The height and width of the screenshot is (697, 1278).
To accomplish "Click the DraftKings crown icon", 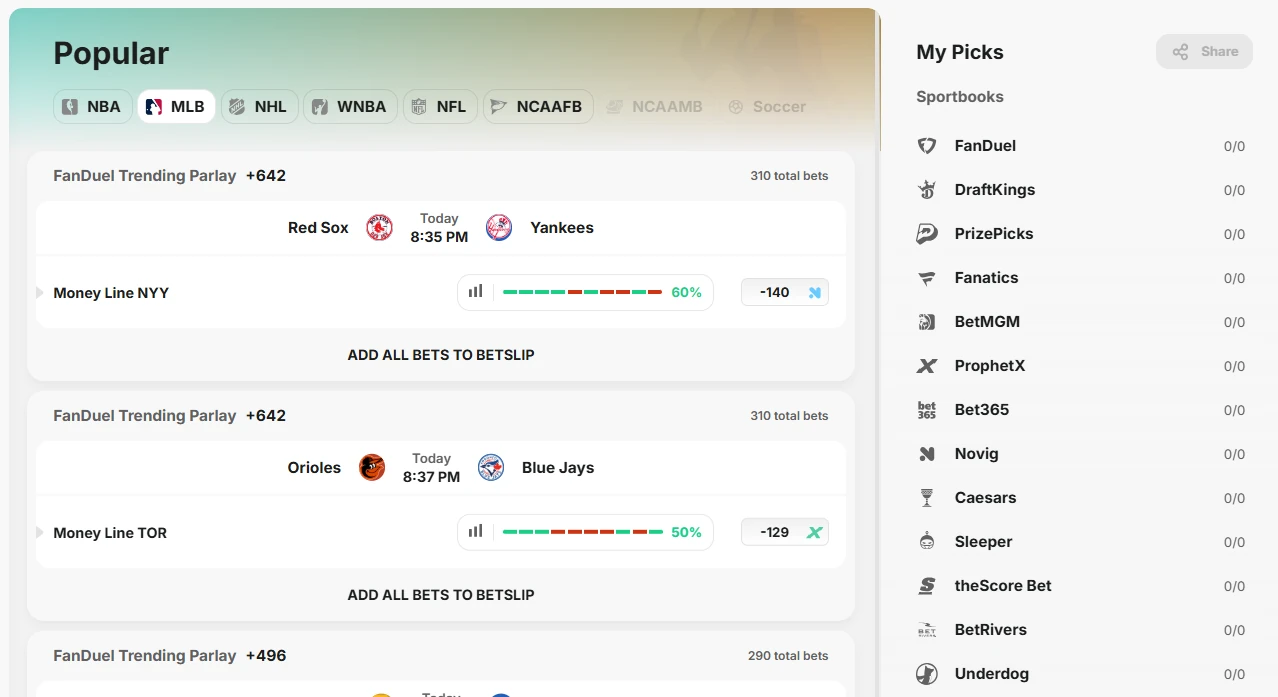I will (927, 190).
